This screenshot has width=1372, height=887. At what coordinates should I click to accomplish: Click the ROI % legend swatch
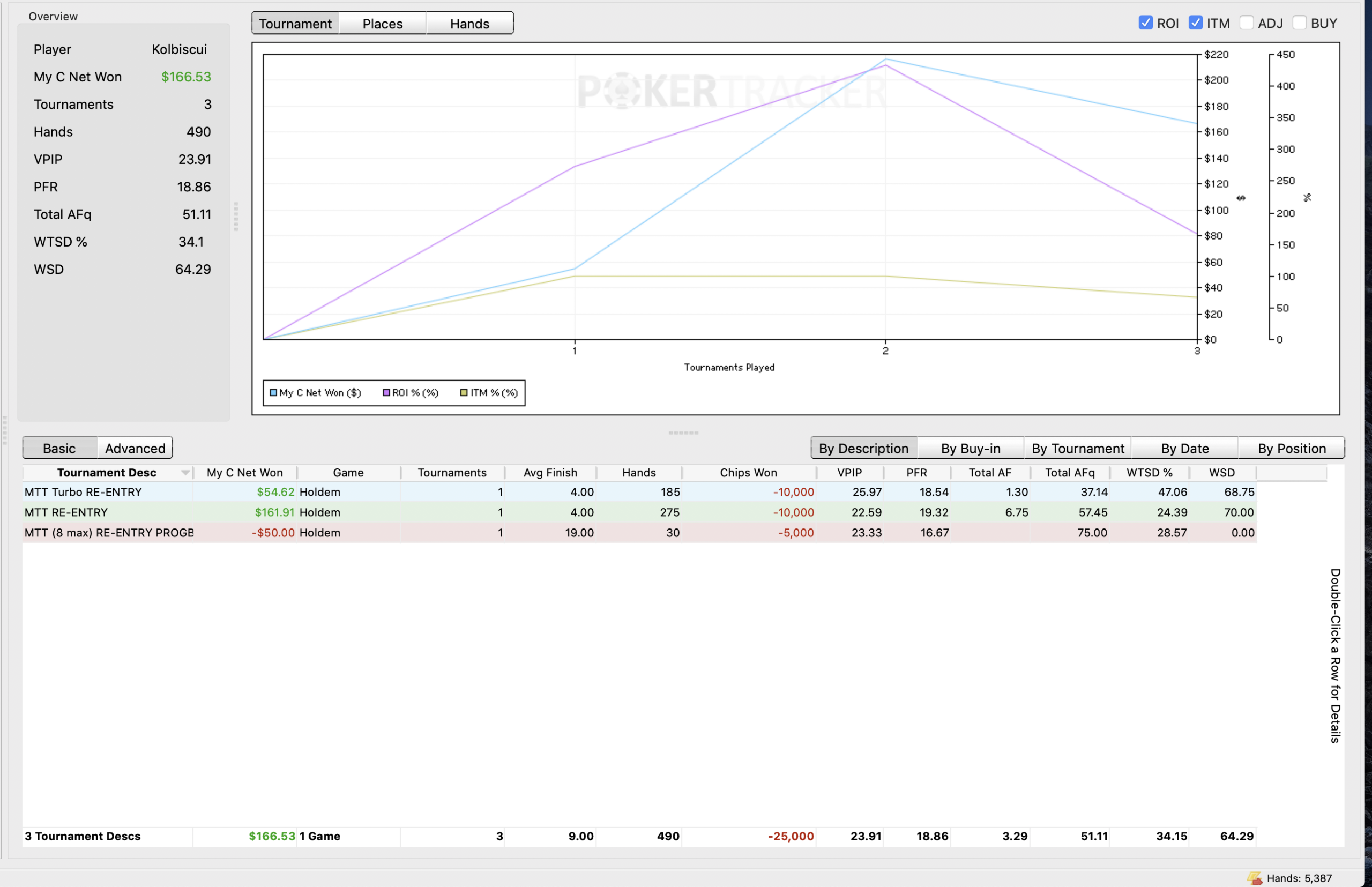[386, 393]
